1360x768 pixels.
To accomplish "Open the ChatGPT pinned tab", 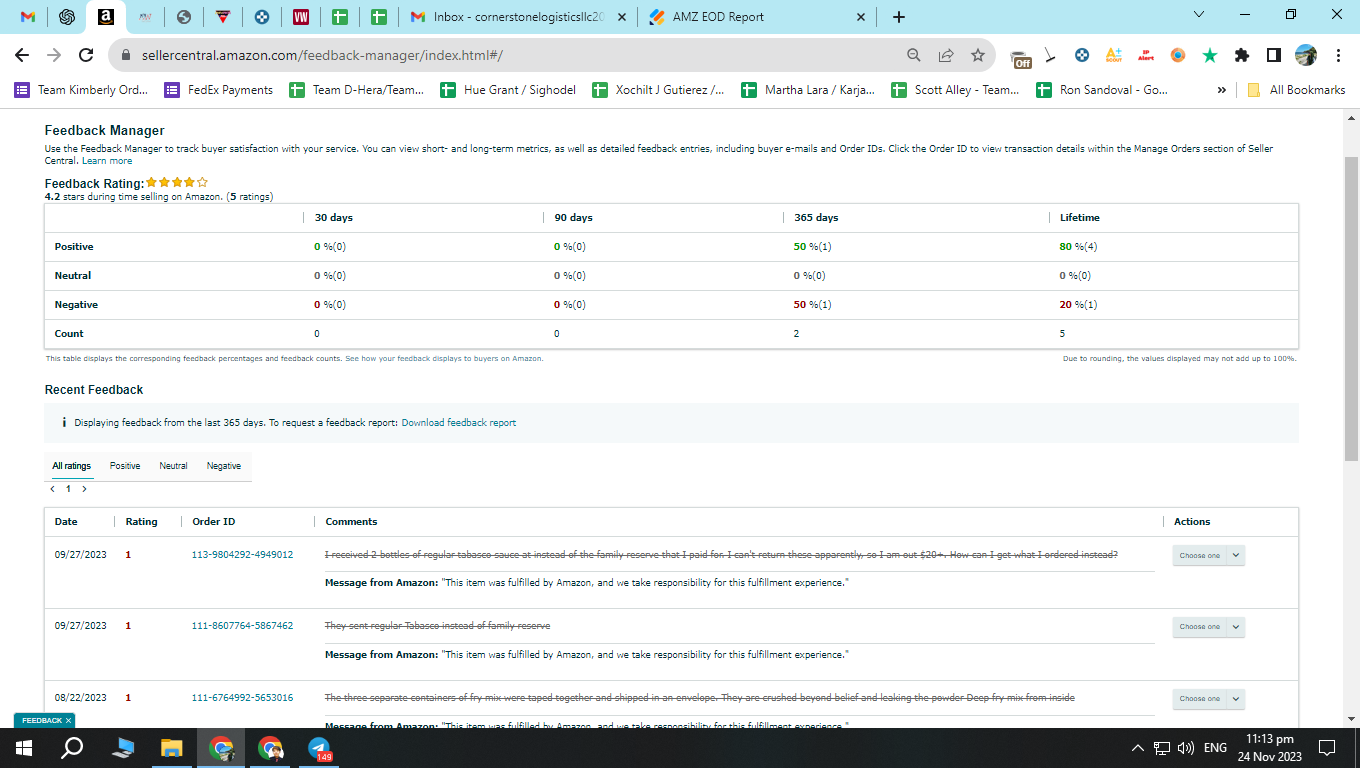I will (x=67, y=17).
